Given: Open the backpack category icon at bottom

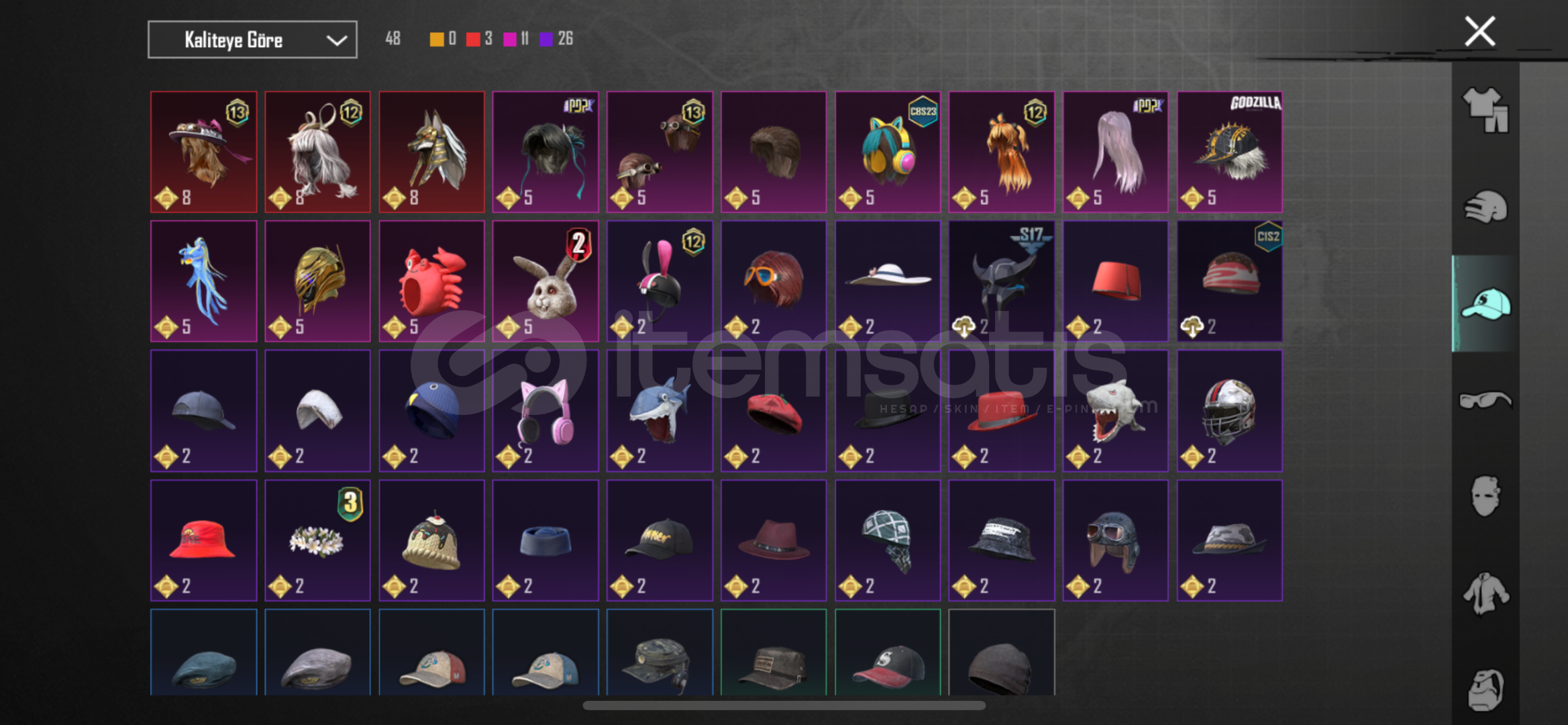Looking at the screenshot, I should tap(1485, 689).
